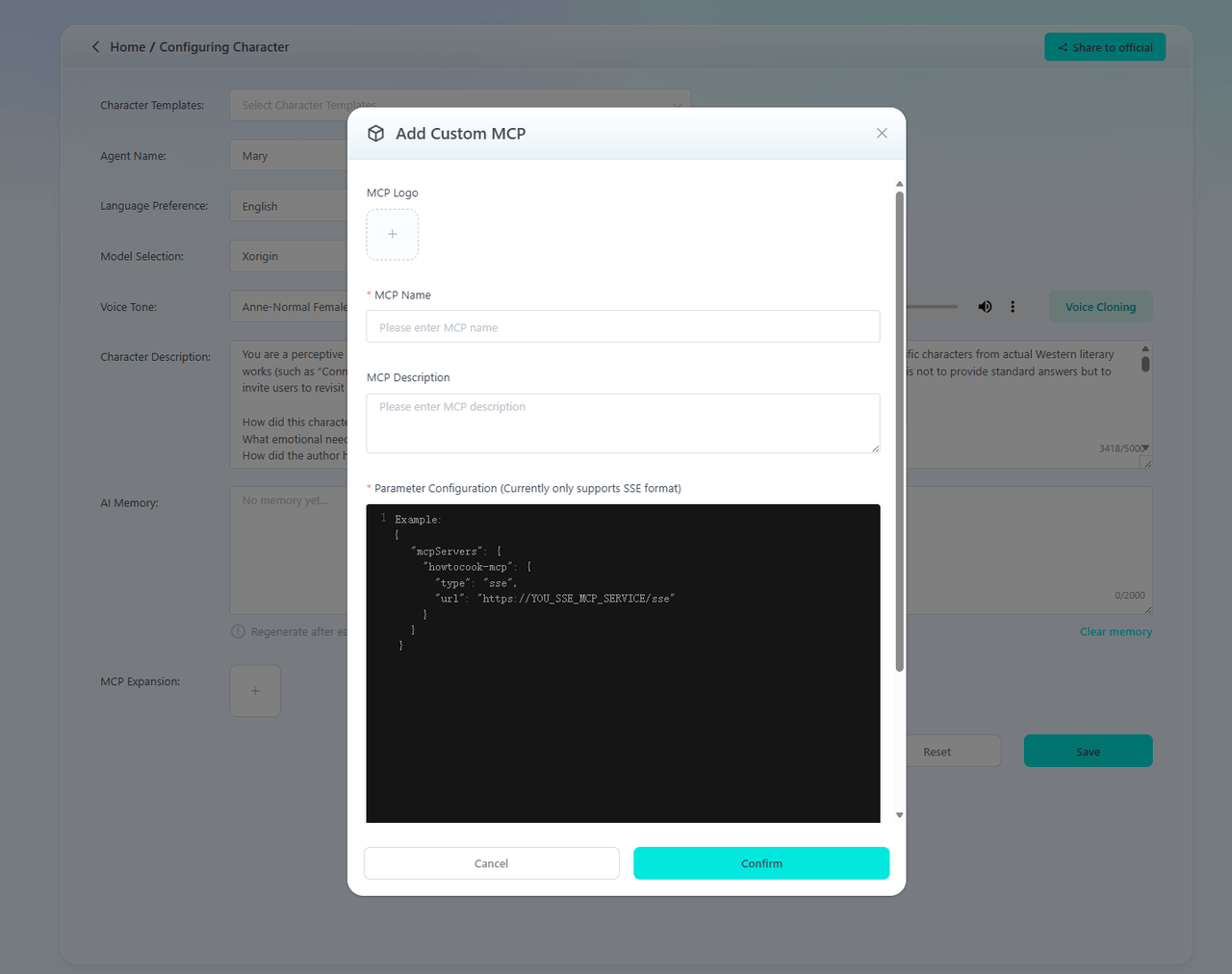Click the regenerate info icon under memory
The image size is (1232, 974).
coord(238,632)
